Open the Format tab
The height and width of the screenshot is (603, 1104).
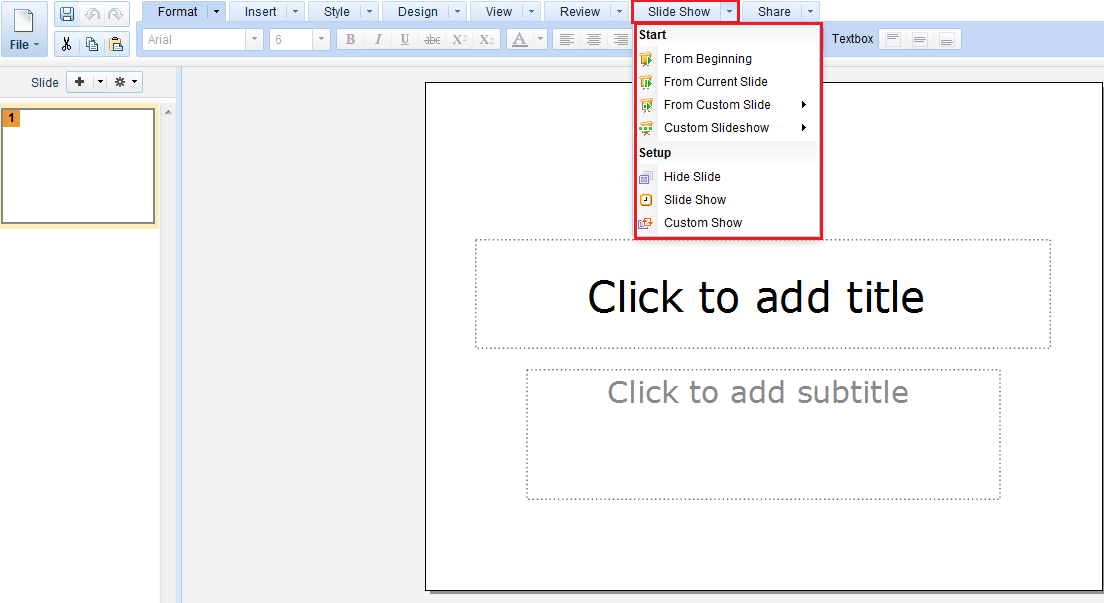point(177,11)
